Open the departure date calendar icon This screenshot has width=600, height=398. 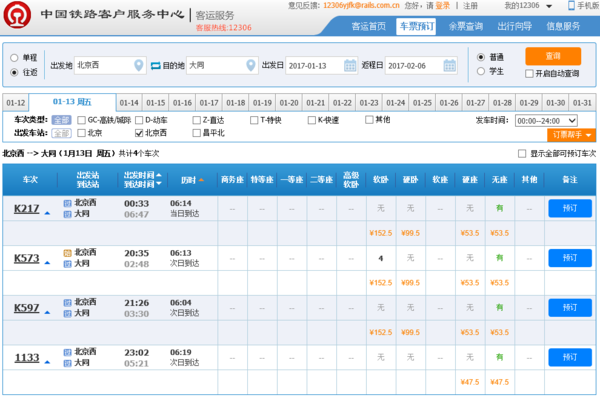tap(350, 65)
